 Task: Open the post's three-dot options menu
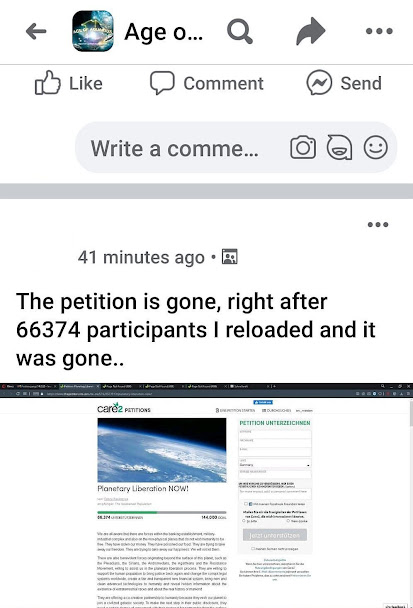coord(378,225)
